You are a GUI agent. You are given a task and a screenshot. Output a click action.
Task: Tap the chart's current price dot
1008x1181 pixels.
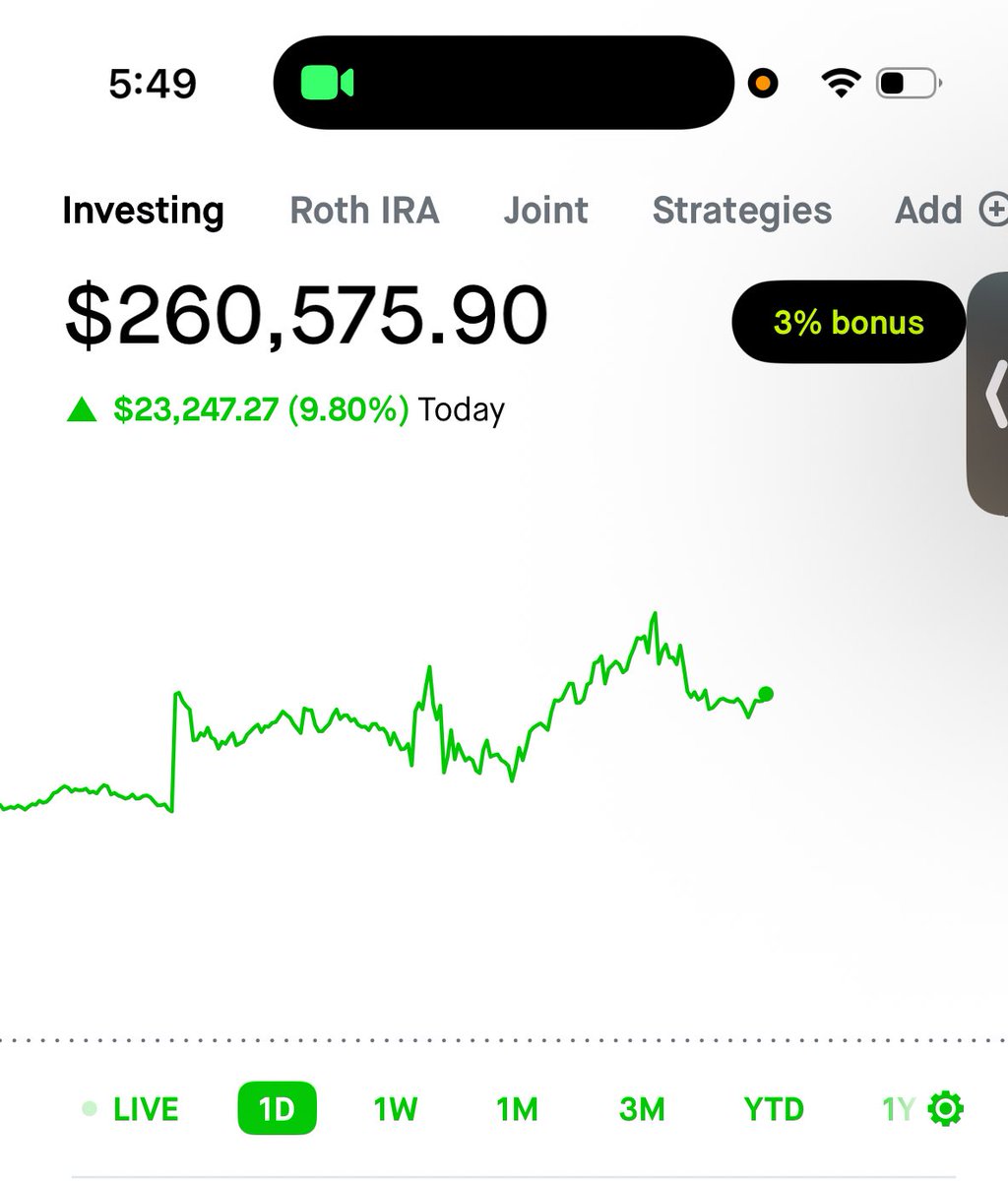tap(766, 694)
